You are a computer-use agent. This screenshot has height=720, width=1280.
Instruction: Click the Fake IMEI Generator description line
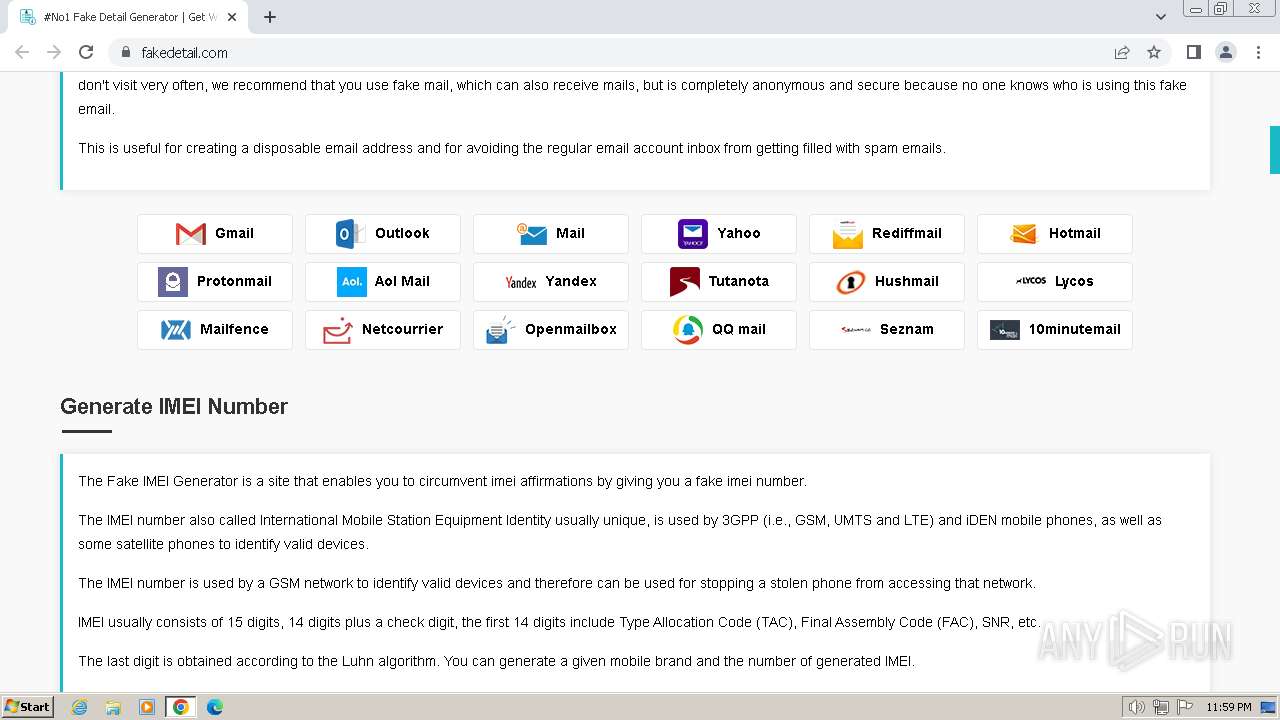[x=442, y=481]
